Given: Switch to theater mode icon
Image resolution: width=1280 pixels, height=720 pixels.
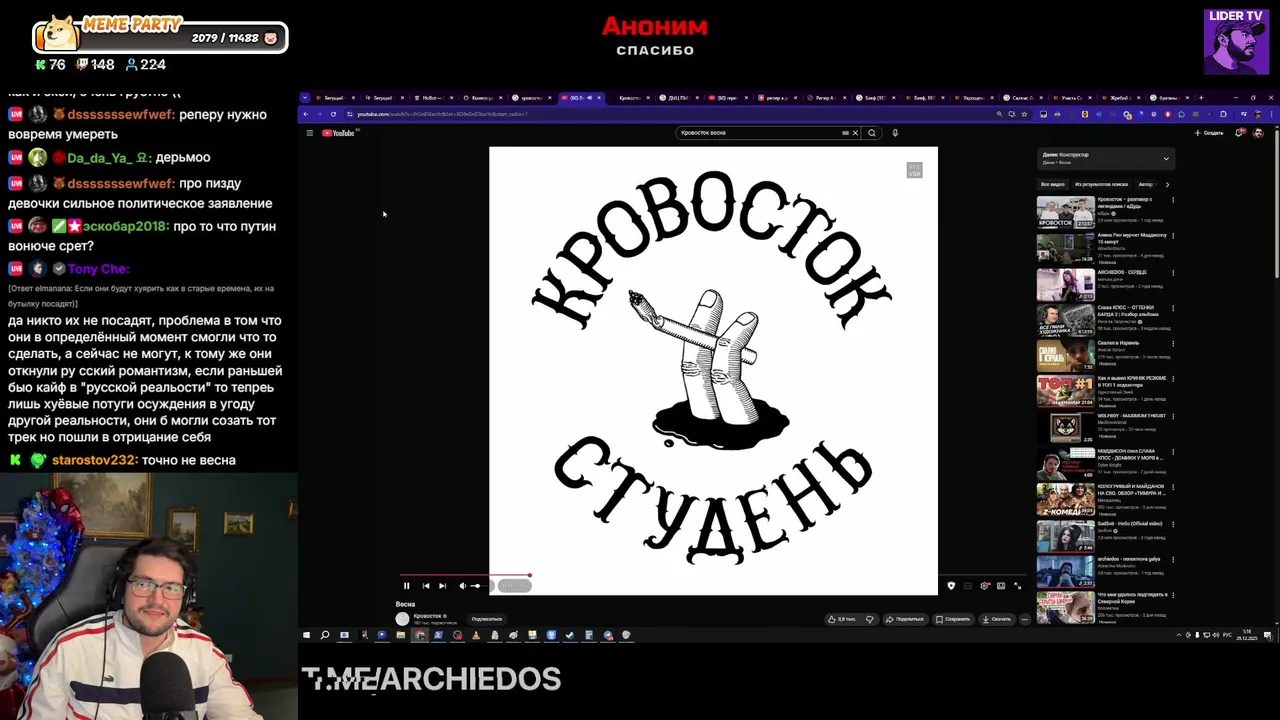Looking at the screenshot, I should [x=1001, y=586].
